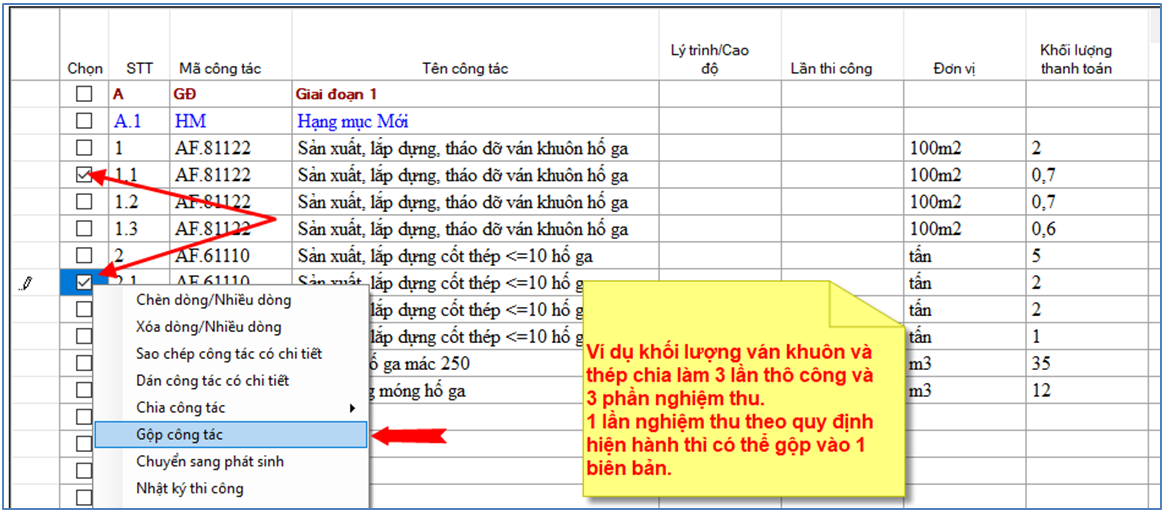Check the box on the 'ga mác 250' row

84,363
